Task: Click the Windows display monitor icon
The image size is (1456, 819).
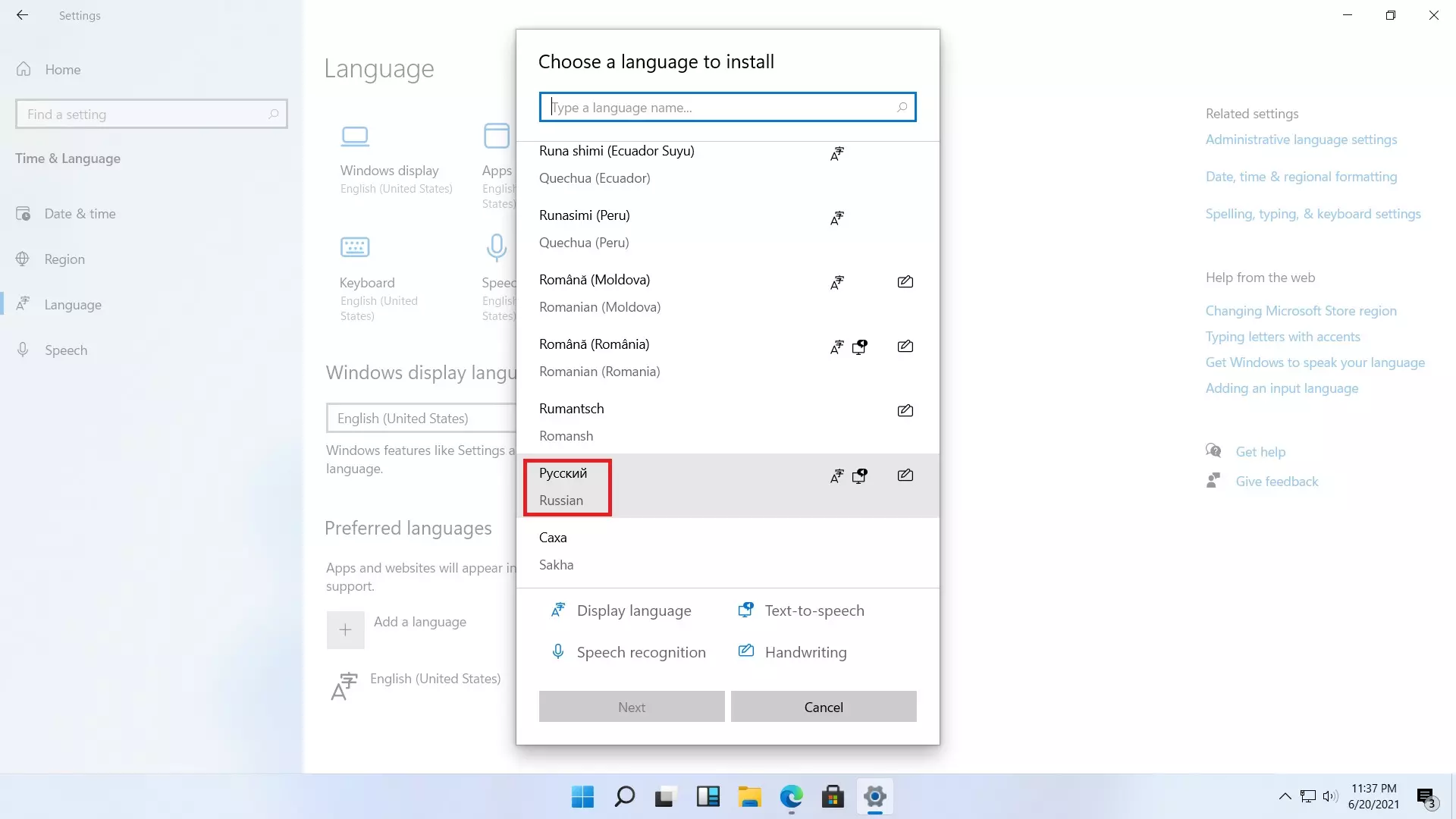Action: click(x=355, y=136)
